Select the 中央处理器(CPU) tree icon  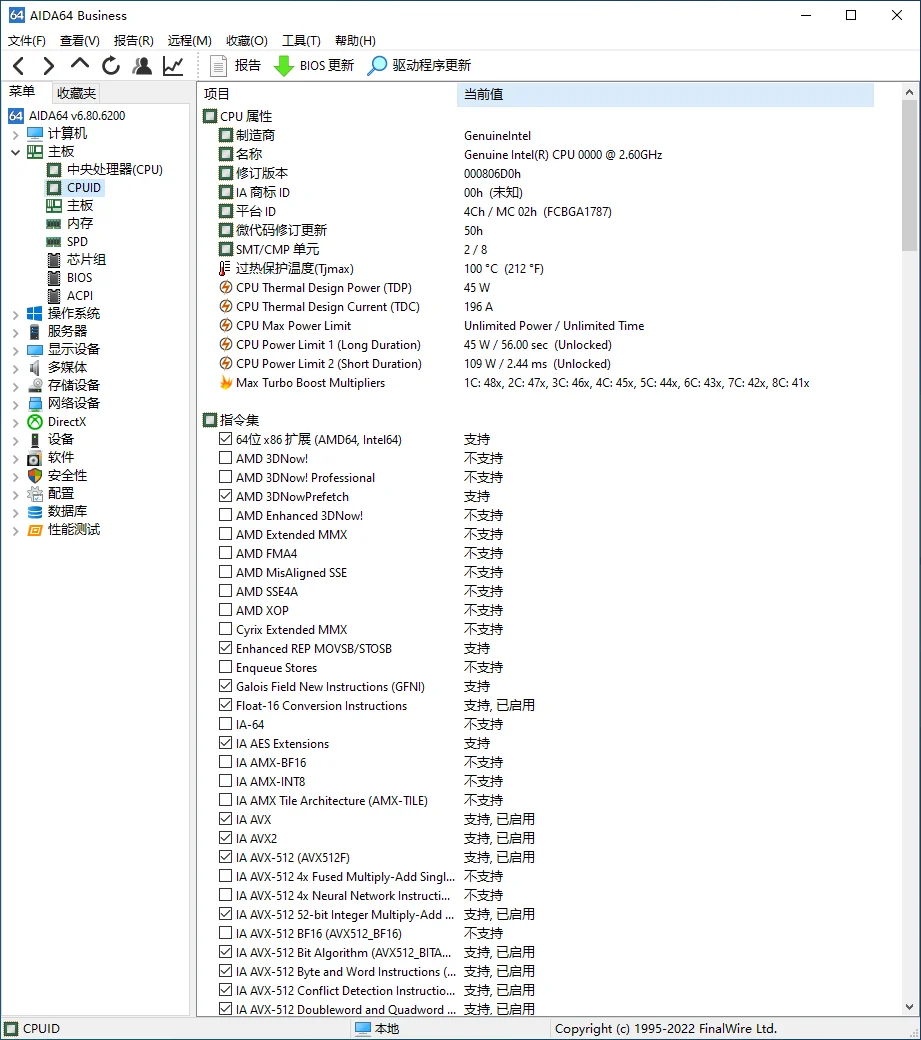pos(54,170)
